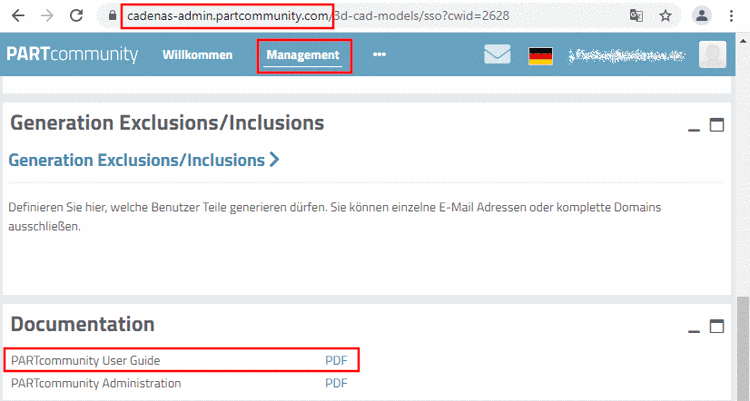Click the page vertical scrollbar thumb
This screenshot has width=750, height=401.
[x=742, y=347]
